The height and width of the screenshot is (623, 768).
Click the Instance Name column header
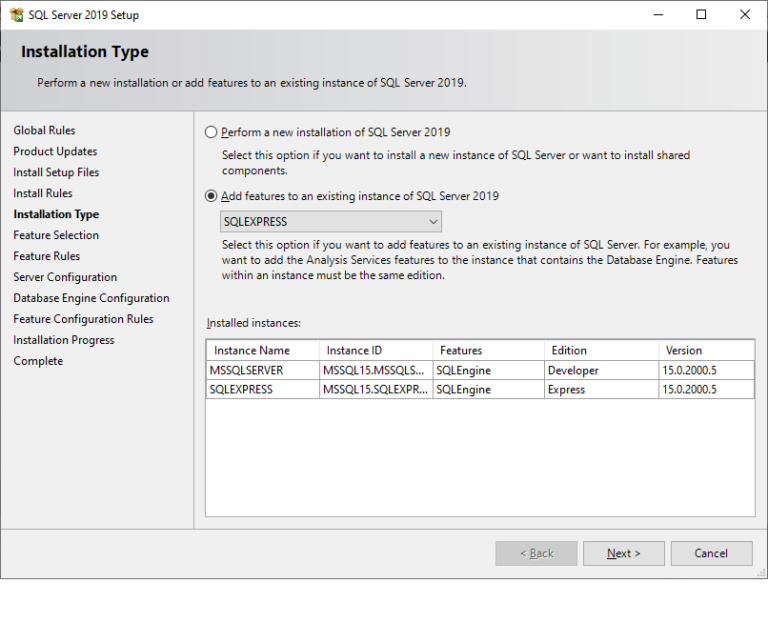pyautogui.click(x=263, y=351)
